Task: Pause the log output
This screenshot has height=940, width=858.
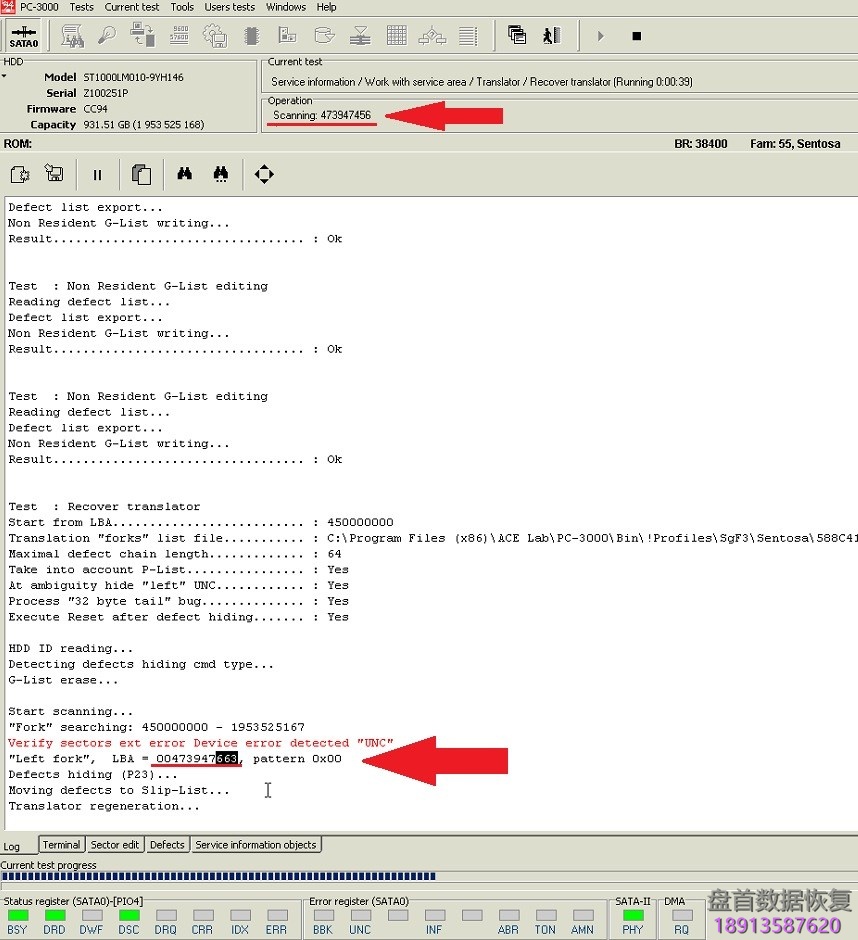Action: pos(97,175)
